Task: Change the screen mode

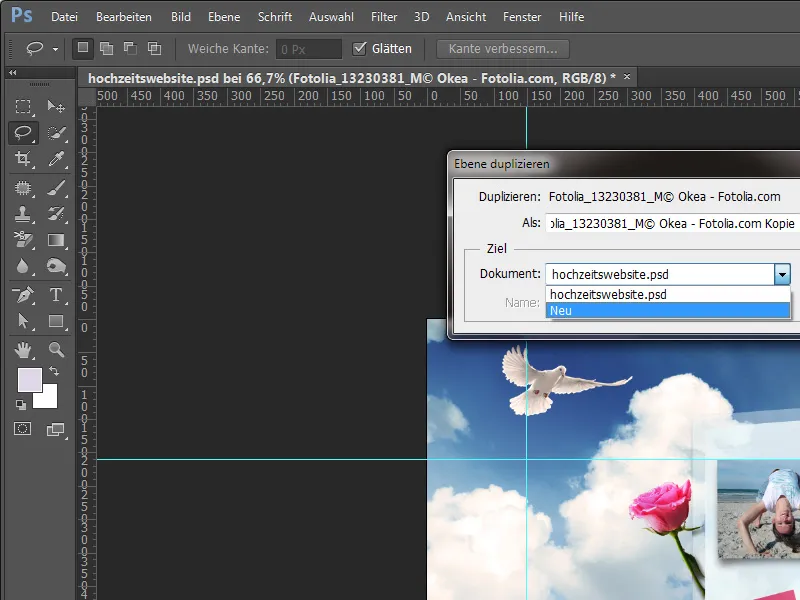Action: [x=56, y=429]
